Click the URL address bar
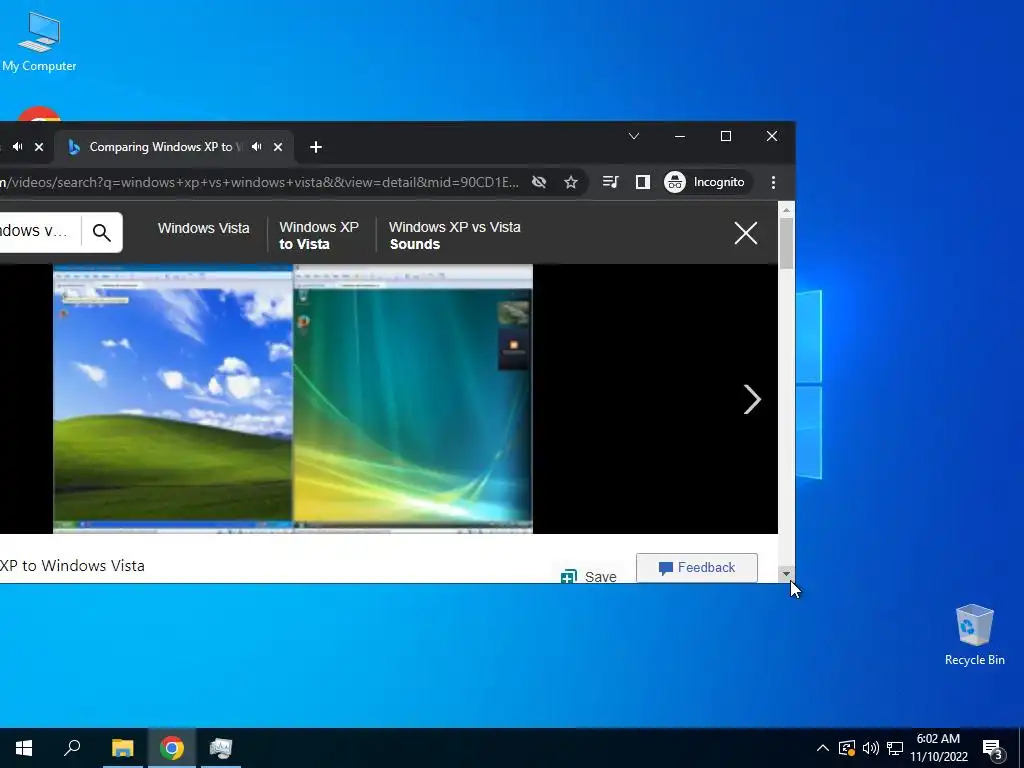This screenshot has height=768, width=1024. (x=260, y=182)
